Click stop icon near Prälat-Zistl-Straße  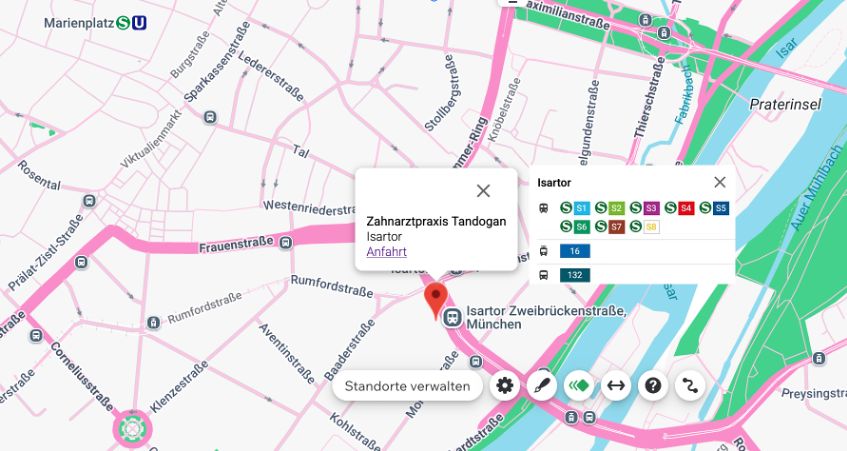81,262
